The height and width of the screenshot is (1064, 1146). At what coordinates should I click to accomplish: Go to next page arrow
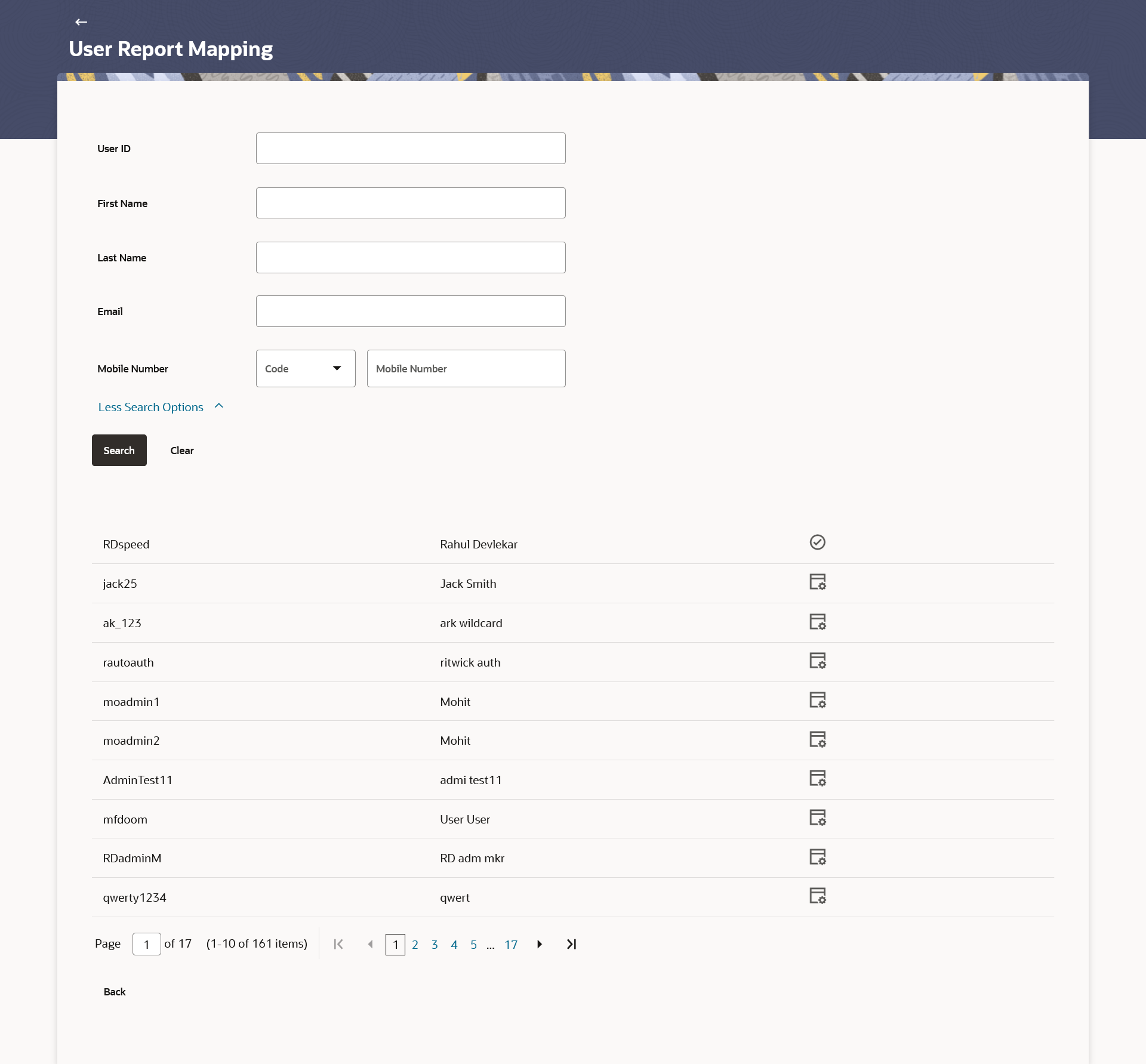(540, 944)
